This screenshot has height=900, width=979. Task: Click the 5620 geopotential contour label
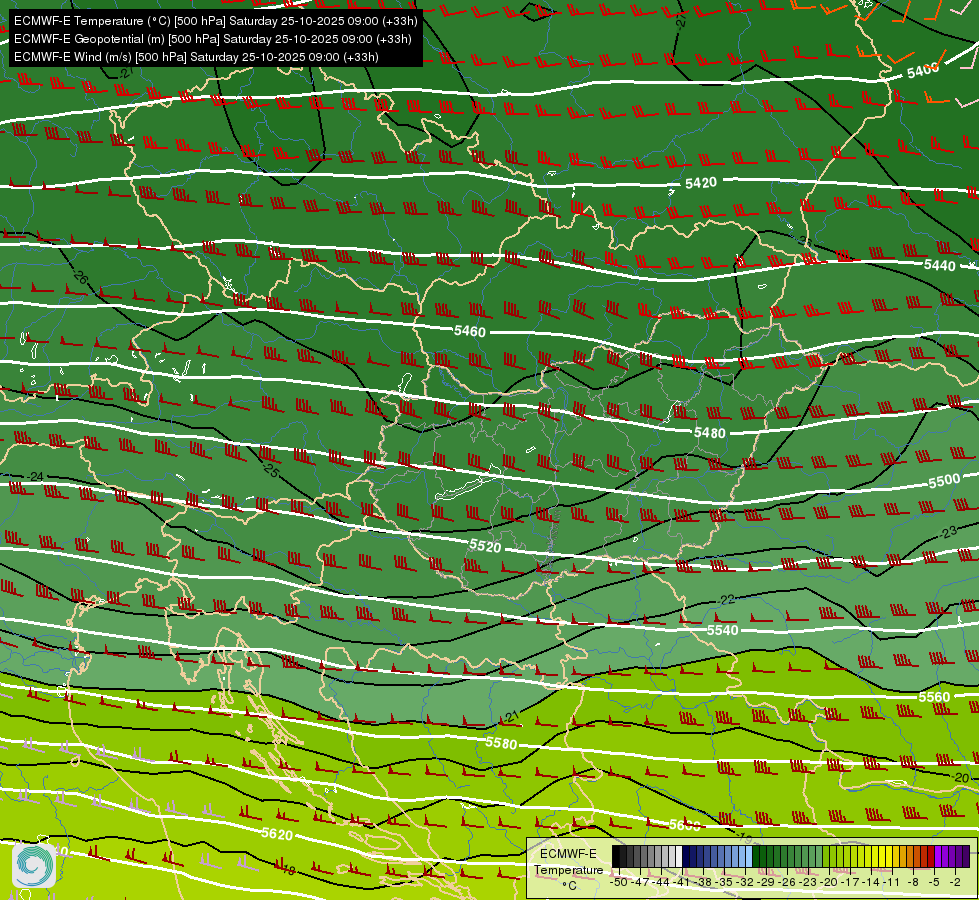coord(277,834)
